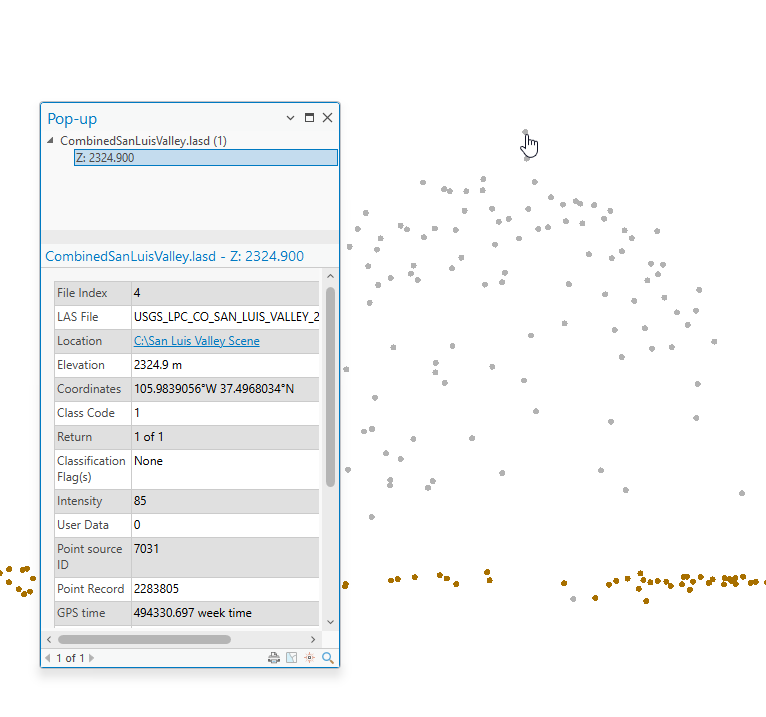The image size is (766, 717).
Task: Click the Elevation value 2324.9 m
Action: point(158,365)
